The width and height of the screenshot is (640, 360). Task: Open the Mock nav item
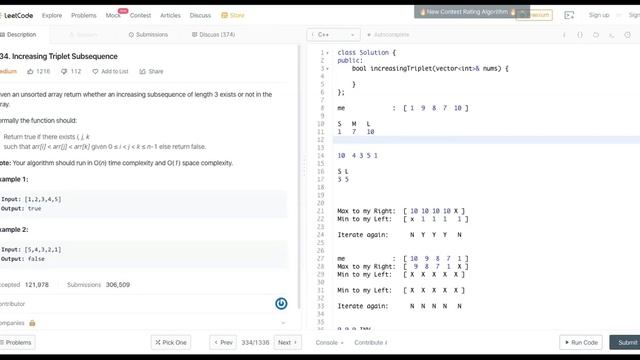click(x=113, y=15)
